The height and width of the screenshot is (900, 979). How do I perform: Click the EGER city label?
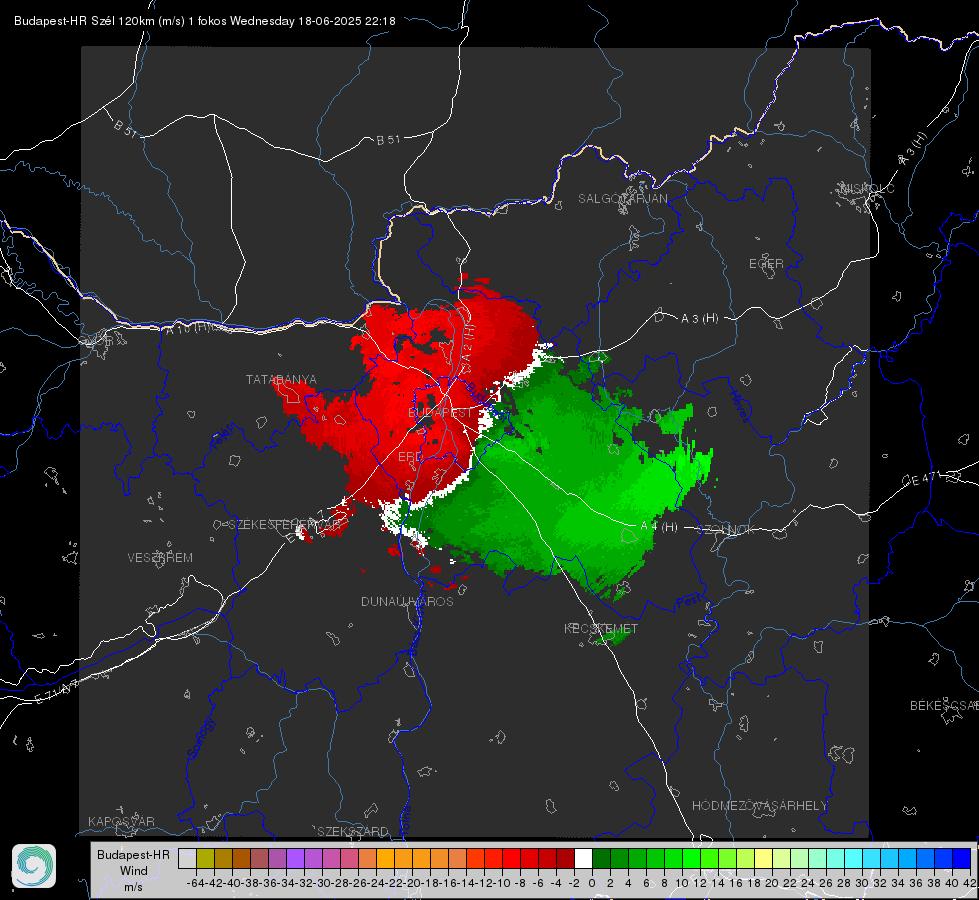click(x=766, y=264)
